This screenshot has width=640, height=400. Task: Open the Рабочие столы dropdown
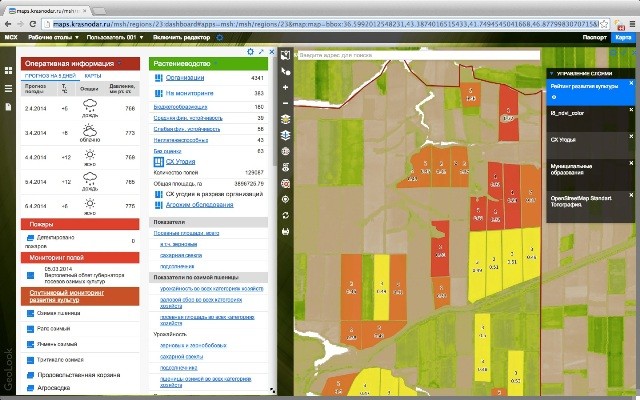pyautogui.click(x=53, y=38)
